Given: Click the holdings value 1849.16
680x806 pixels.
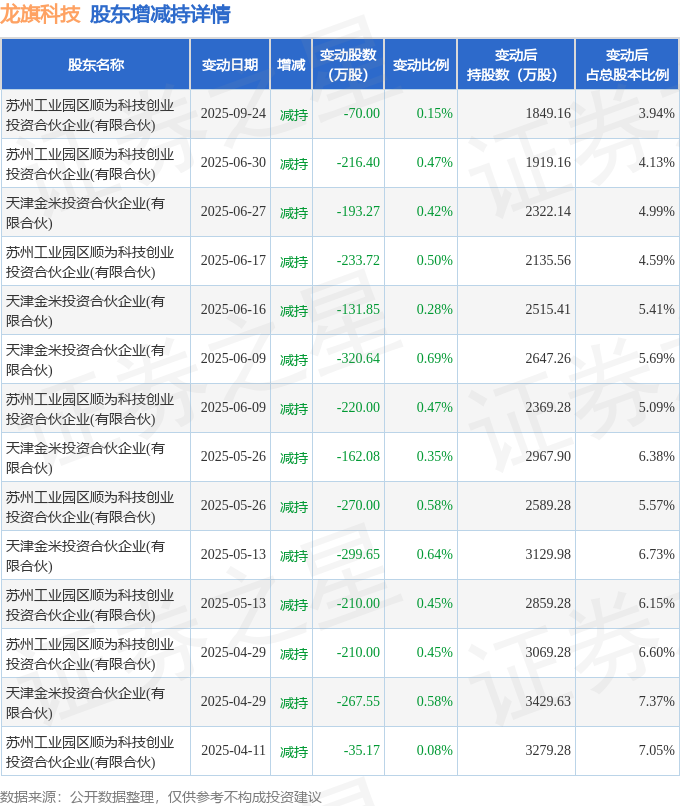Looking at the screenshot, I should (x=548, y=114).
